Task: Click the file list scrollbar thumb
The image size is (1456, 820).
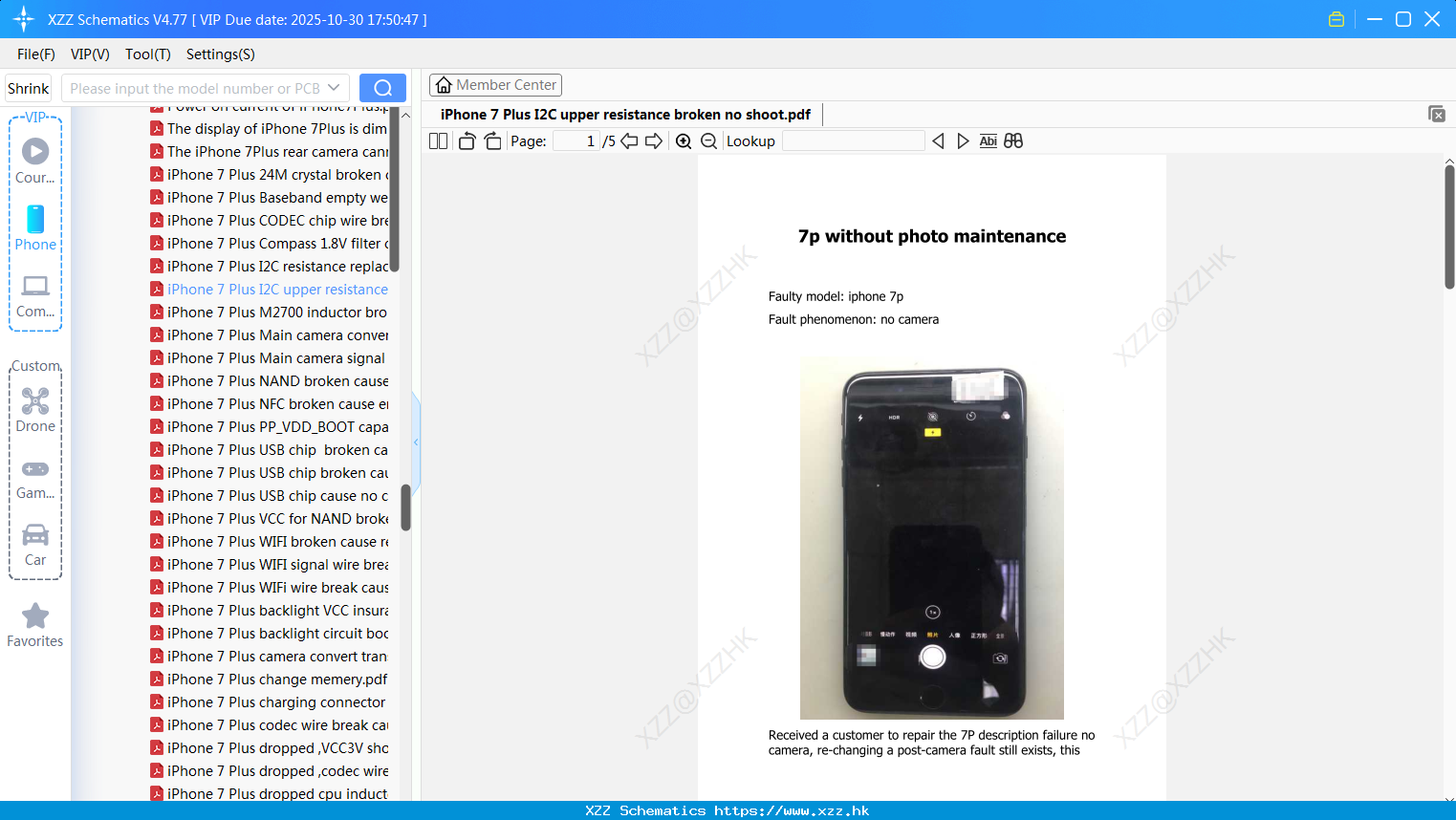Action: click(405, 507)
